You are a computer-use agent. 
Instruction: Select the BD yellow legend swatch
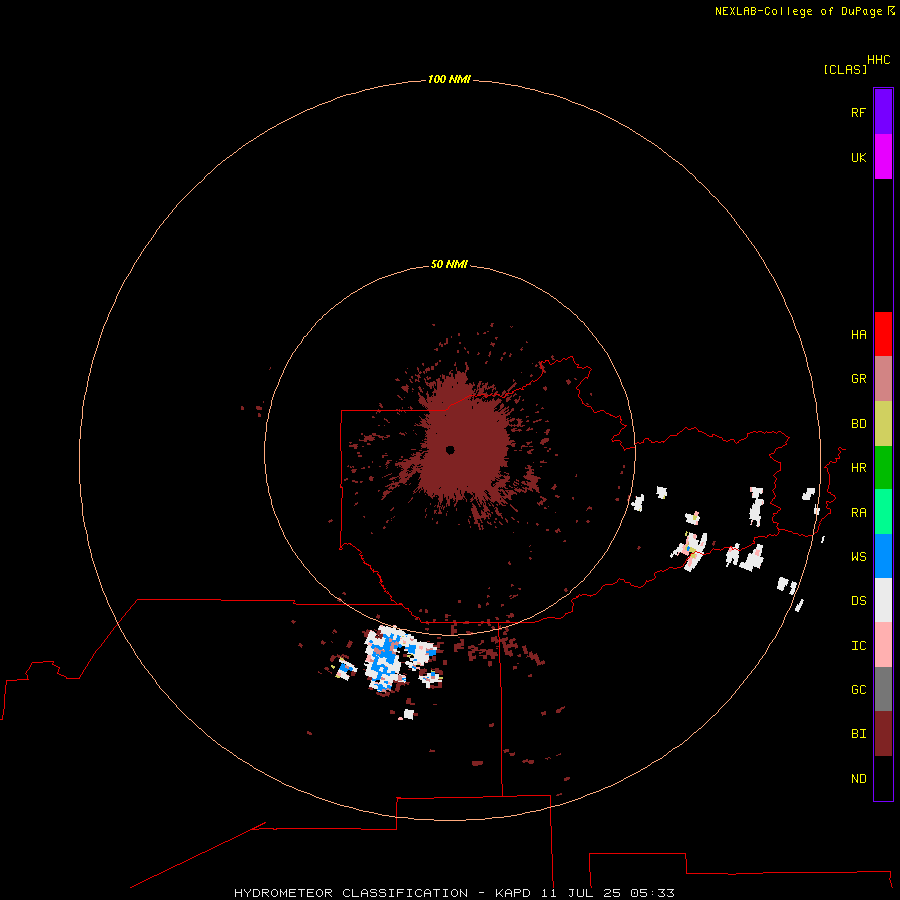pos(883,424)
